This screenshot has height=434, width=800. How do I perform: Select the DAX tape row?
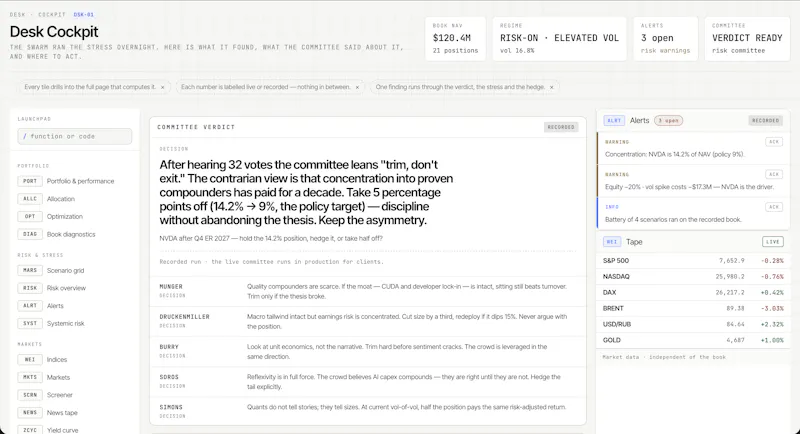[x=693, y=292]
